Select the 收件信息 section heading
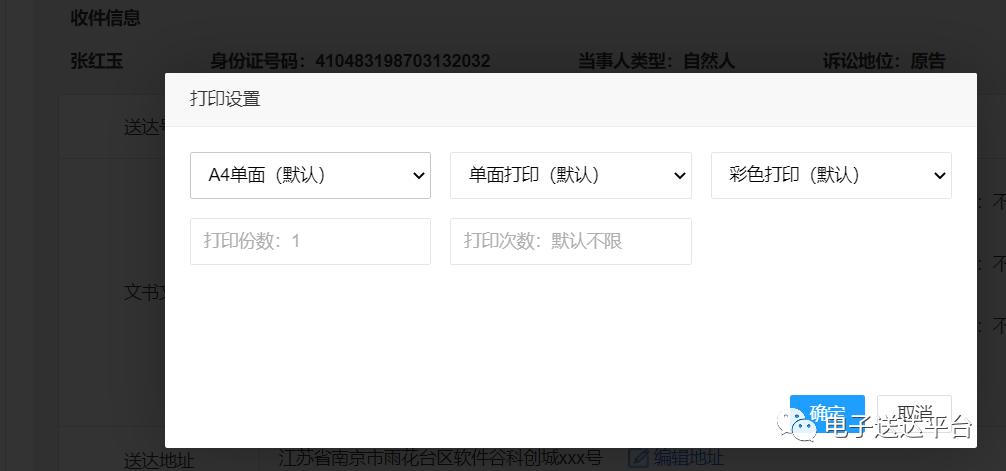The width and height of the screenshot is (1006, 471). click(x=105, y=18)
